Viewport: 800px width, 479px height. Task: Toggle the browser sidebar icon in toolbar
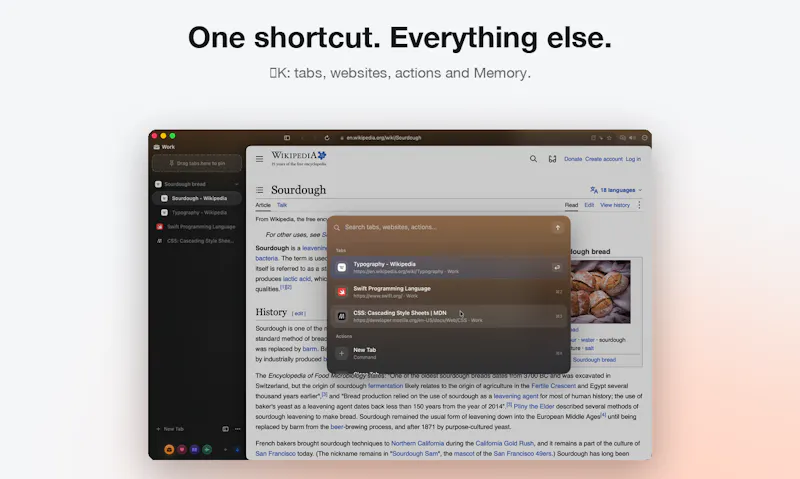[287, 138]
